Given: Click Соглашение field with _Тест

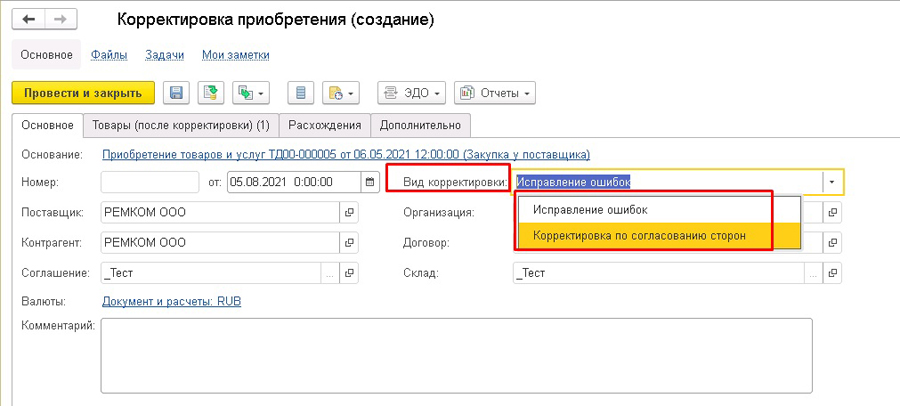Looking at the screenshot, I should [211, 273].
